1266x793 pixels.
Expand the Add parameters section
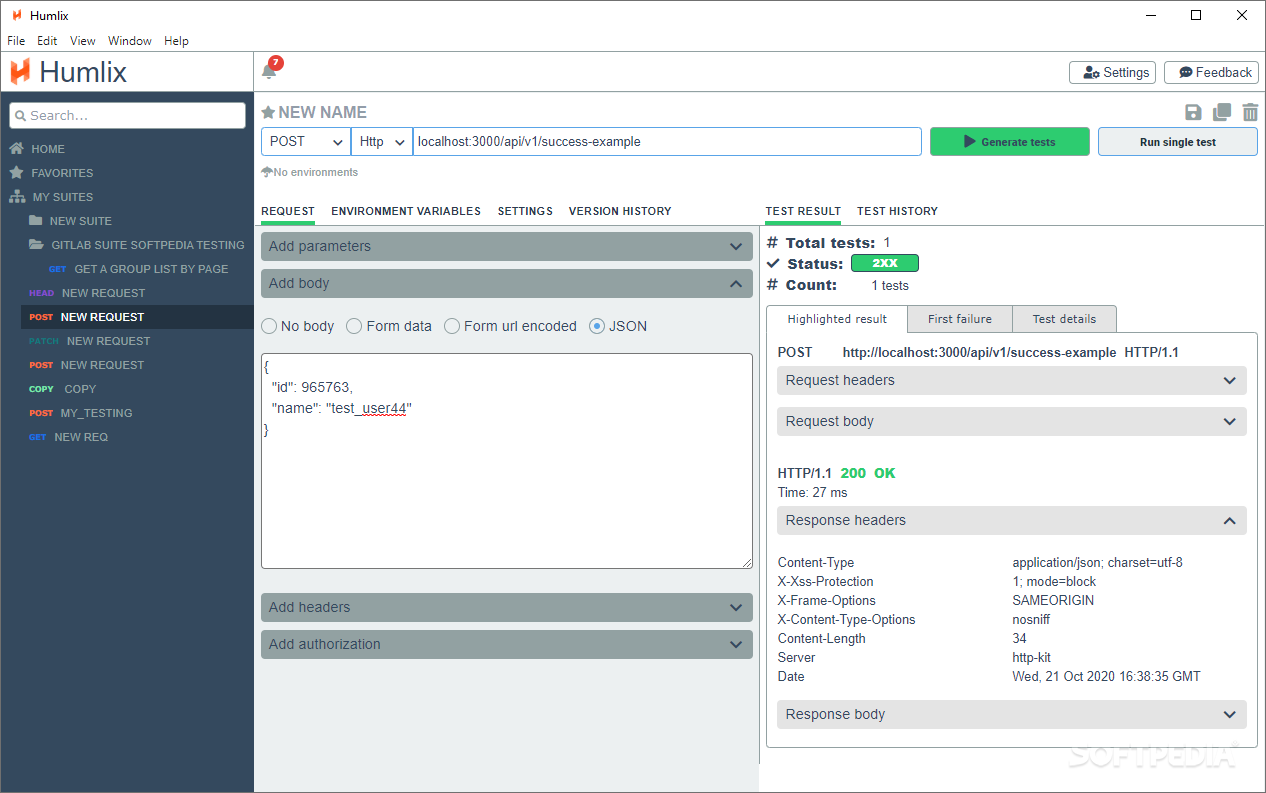point(507,246)
